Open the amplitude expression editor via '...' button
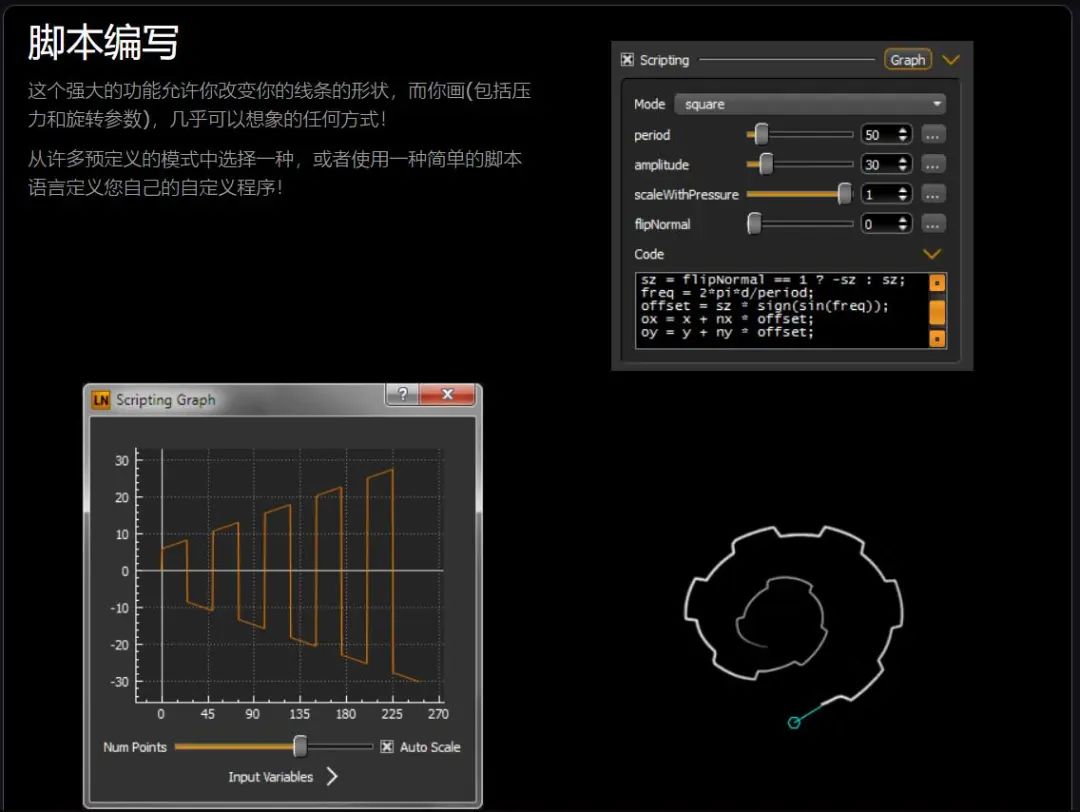The height and width of the screenshot is (812, 1080). [x=933, y=164]
